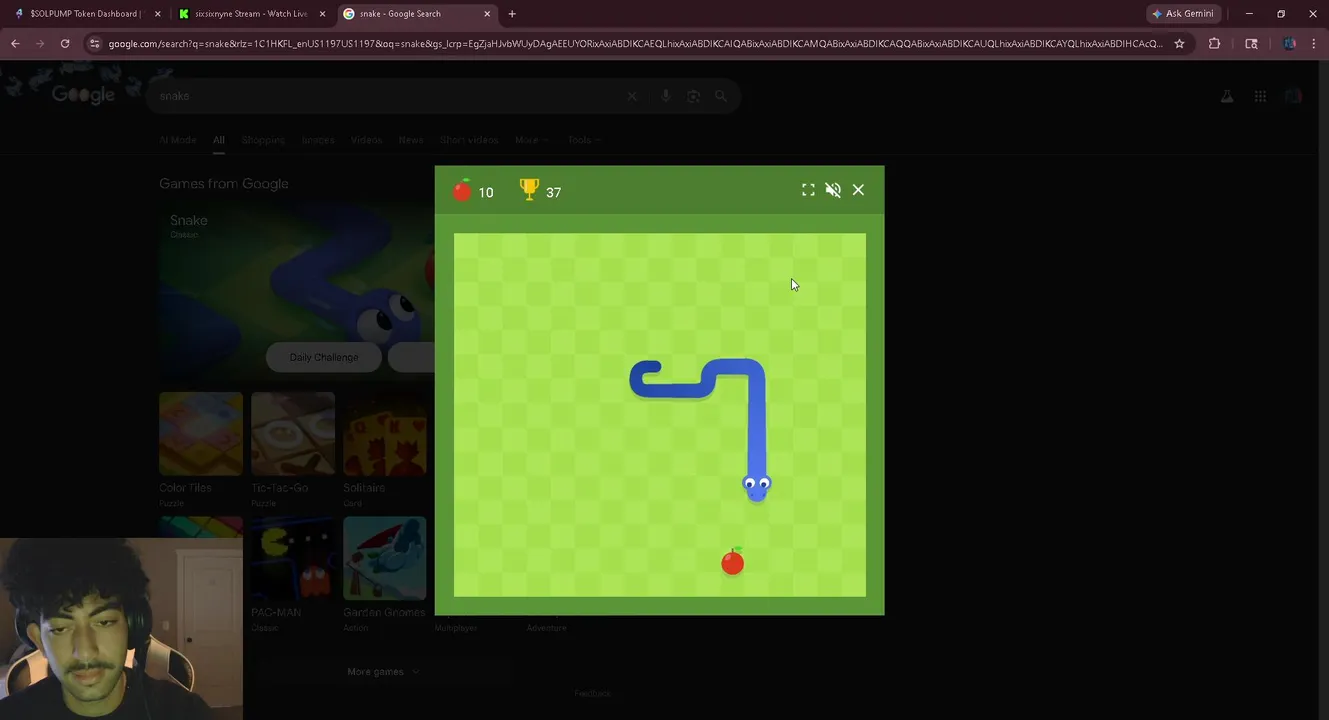Open the Solitaire game thumbnail
The width and height of the screenshot is (1329, 720).
point(385,434)
